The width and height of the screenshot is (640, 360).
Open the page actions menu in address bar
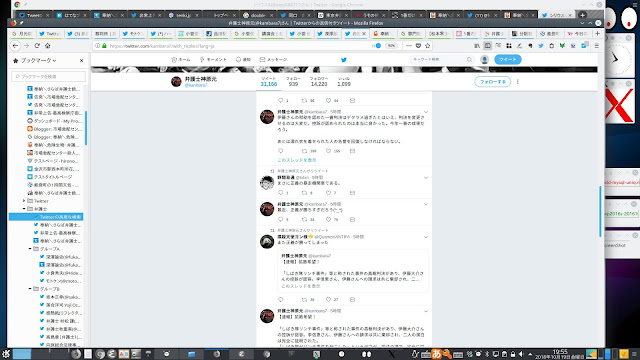click(409, 46)
